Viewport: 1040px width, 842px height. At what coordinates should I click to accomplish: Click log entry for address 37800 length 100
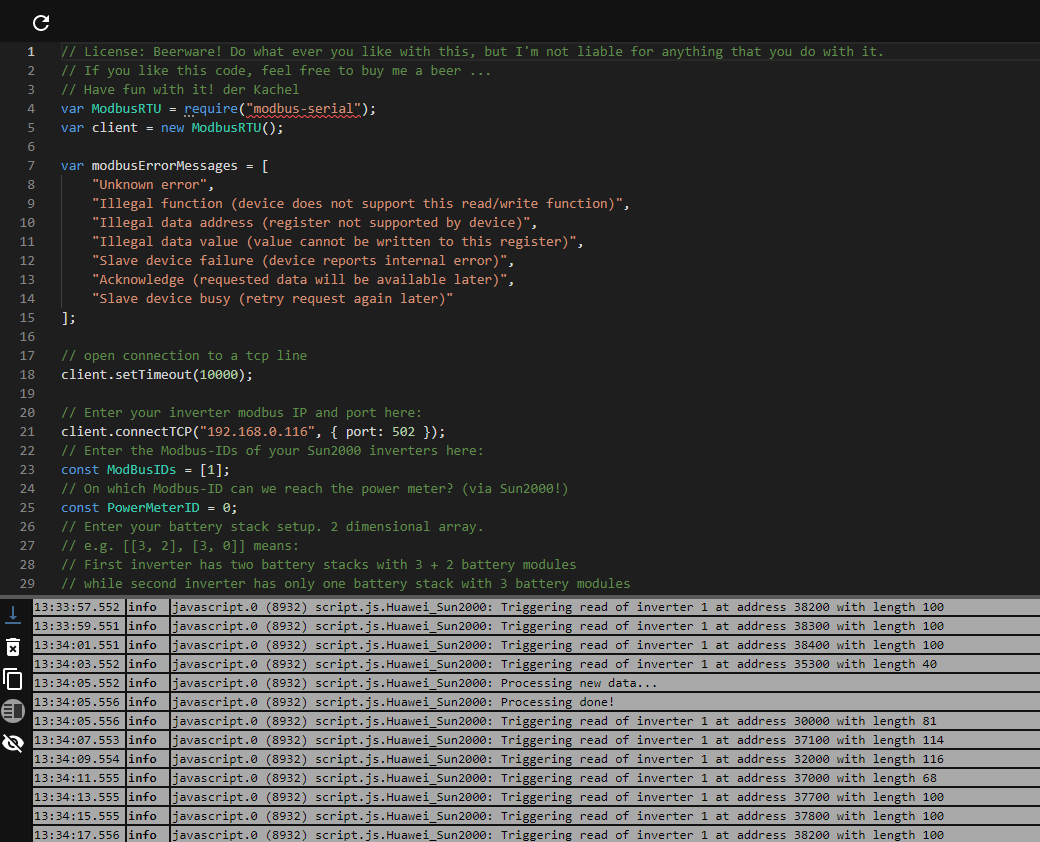(x=536, y=816)
